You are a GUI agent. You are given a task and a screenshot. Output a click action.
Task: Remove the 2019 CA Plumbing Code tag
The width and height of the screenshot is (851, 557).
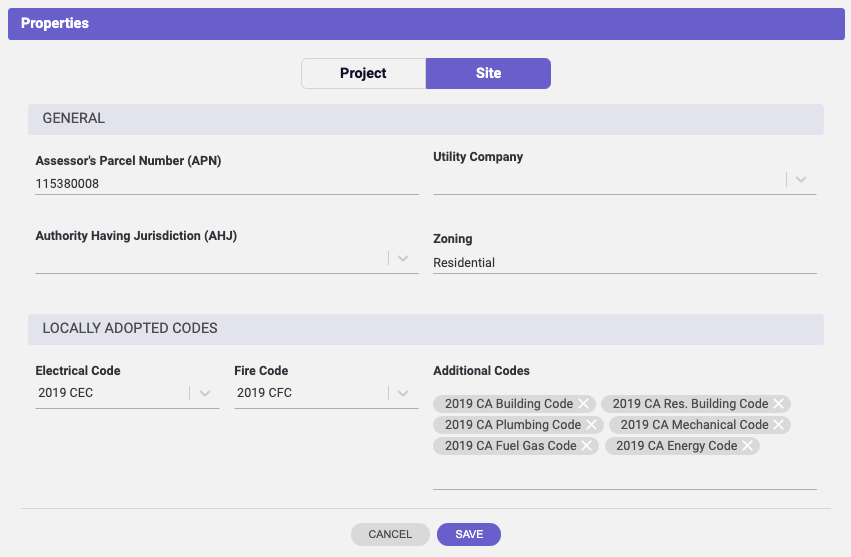click(x=592, y=425)
